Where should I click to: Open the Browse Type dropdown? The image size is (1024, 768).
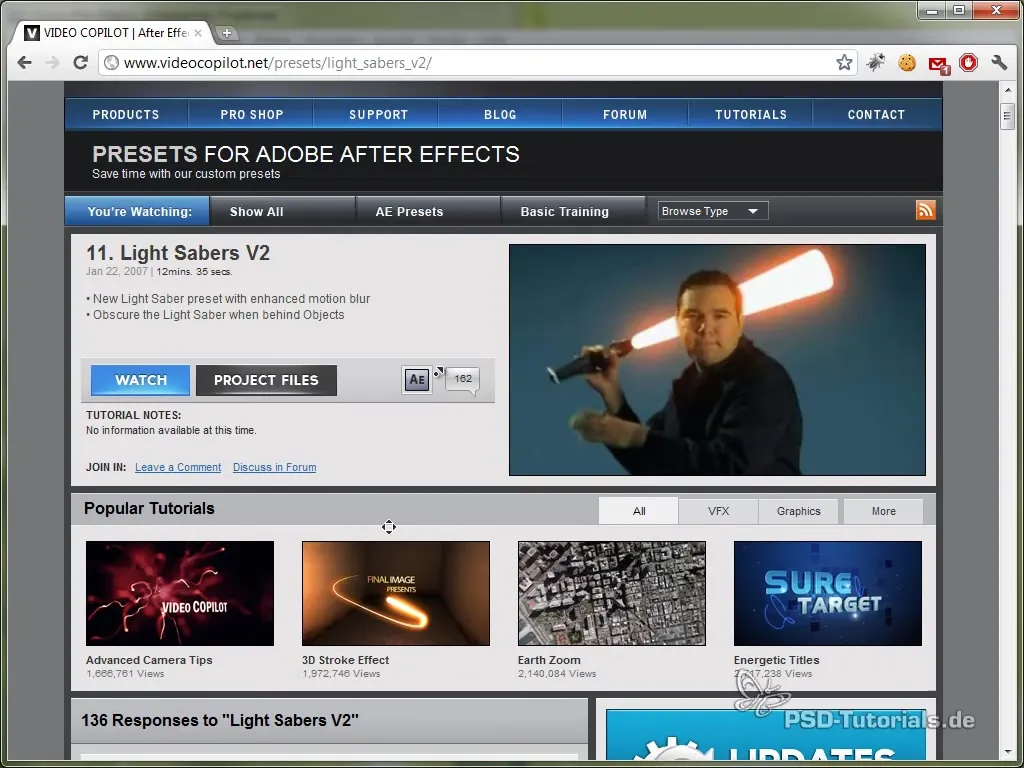tap(712, 211)
